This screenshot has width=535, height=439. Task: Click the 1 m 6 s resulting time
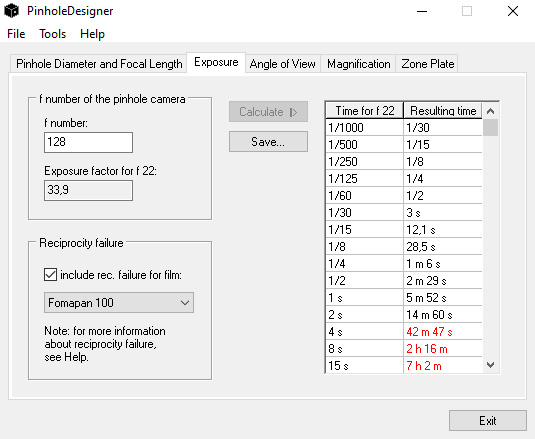pos(443,264)
